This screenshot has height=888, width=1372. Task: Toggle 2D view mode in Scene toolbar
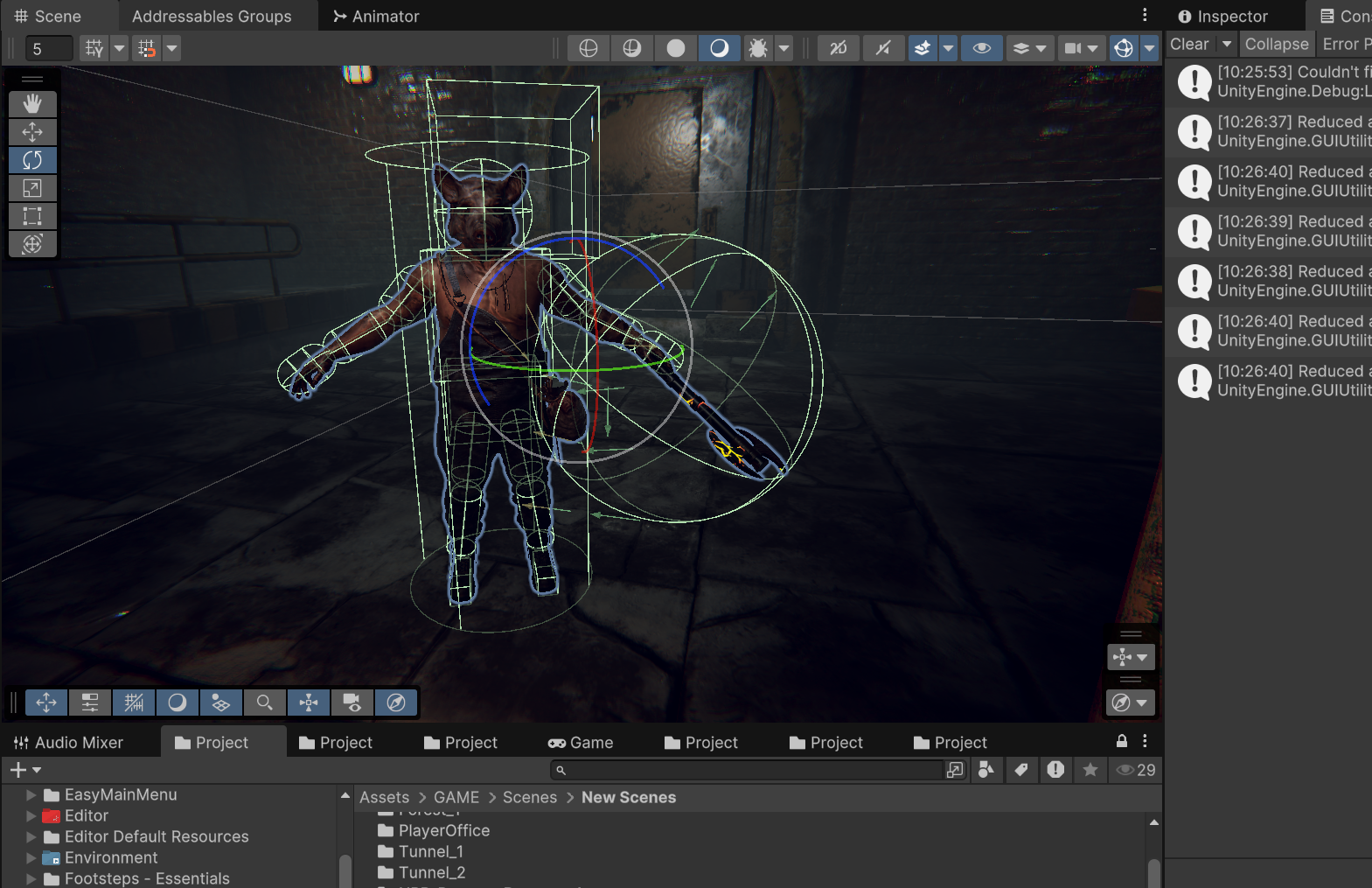838,48
